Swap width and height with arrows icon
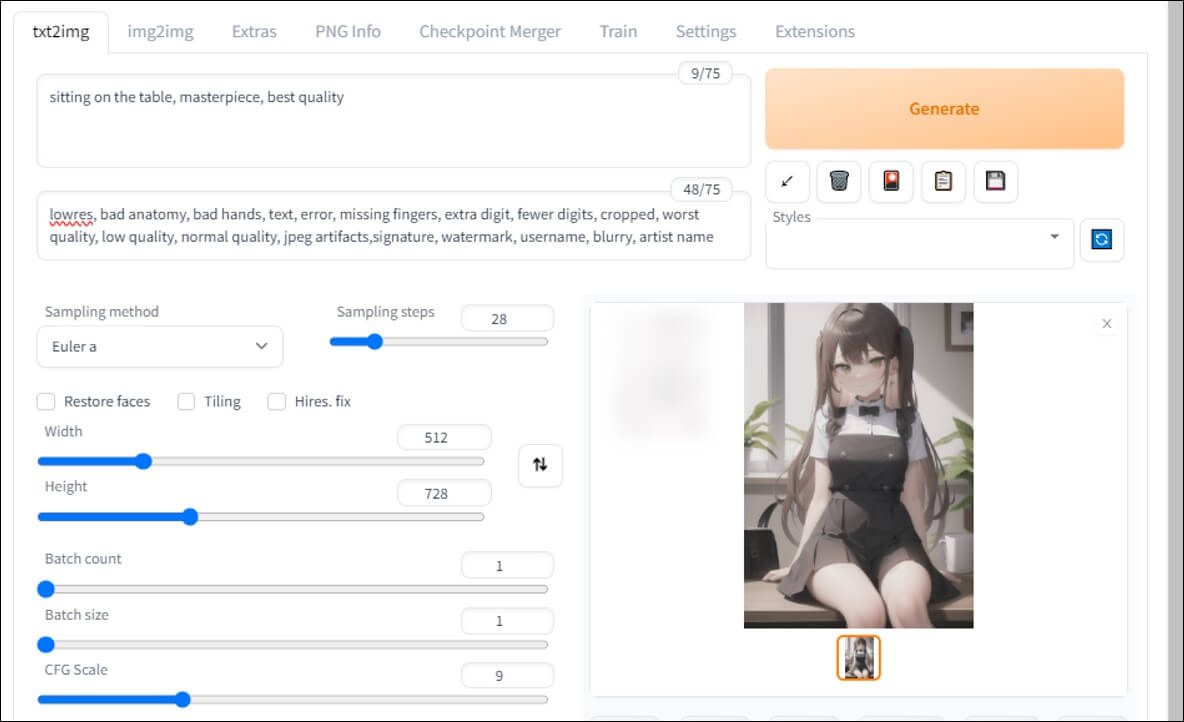The height and width of the screenshot is (722, 1184). 540,464
